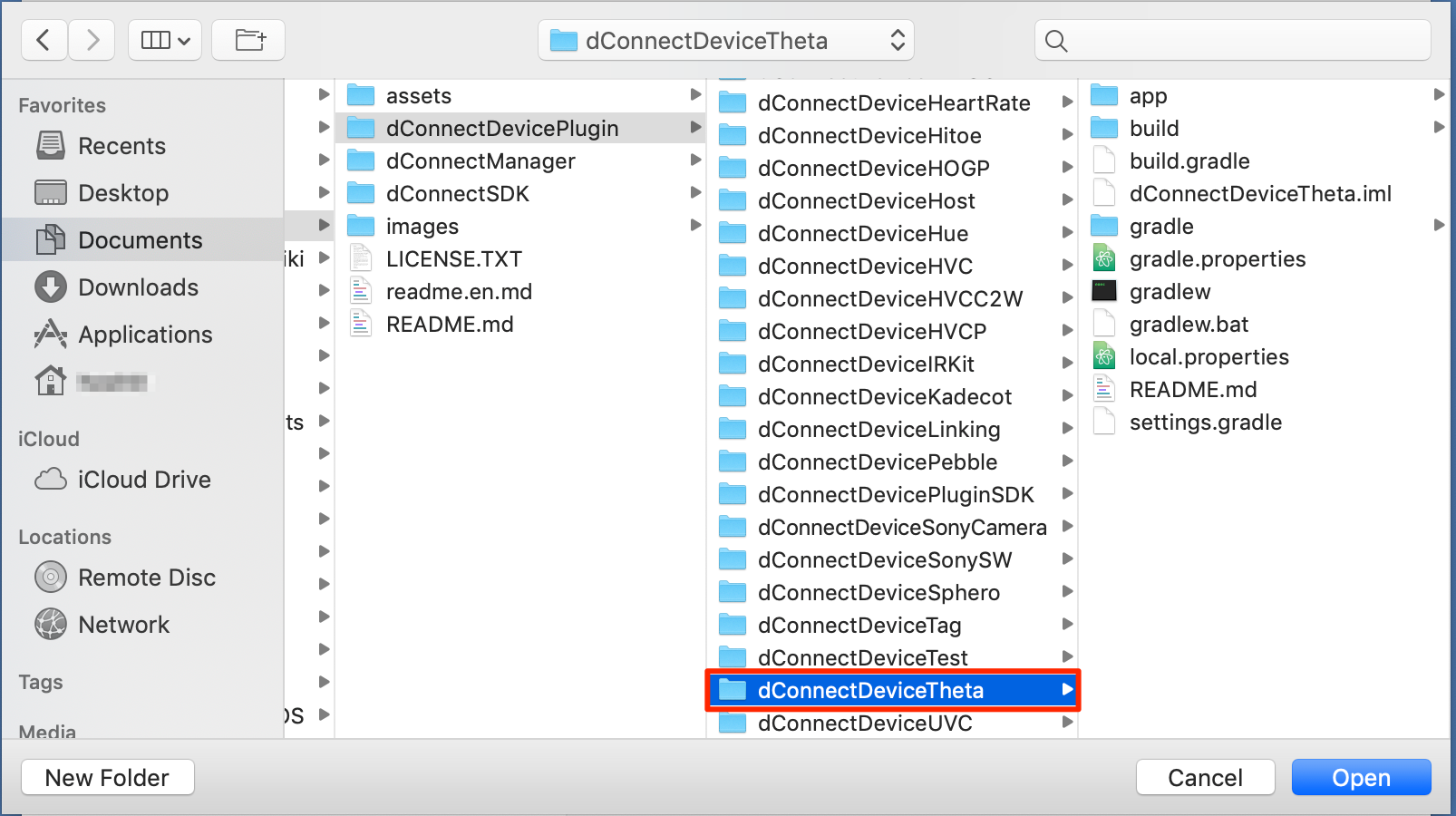Select the local.properties file
The height and width of the screenshot is (816, 1456).
(1208, 357)
